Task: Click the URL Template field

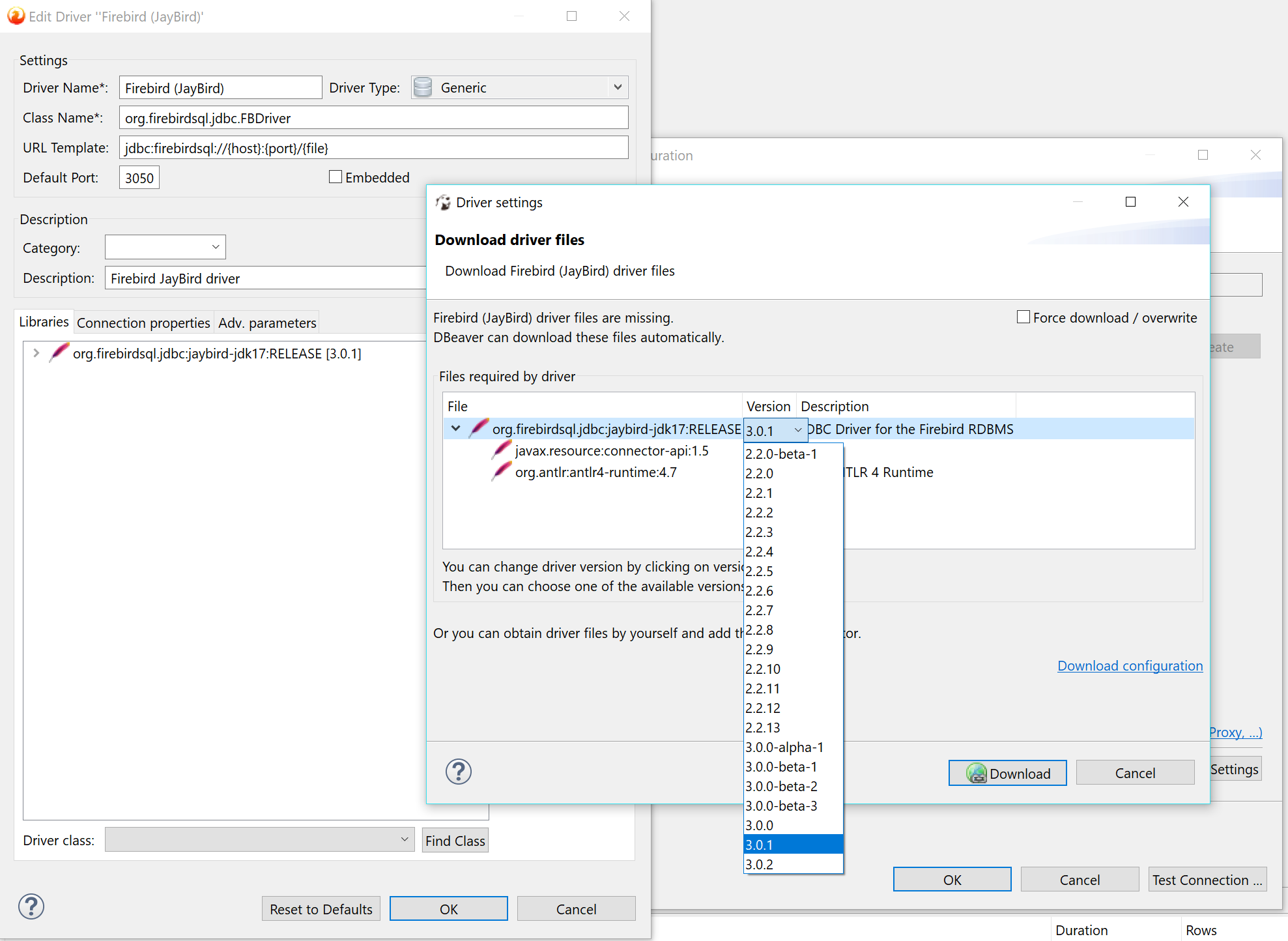Action: (373, 148)
